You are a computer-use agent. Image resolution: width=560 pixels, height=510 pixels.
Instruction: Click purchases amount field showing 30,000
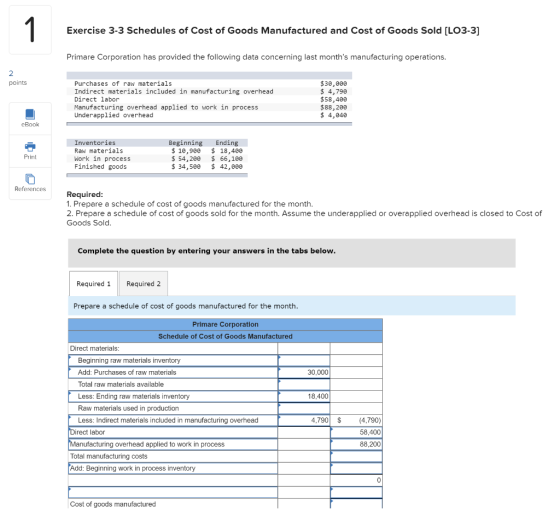click(x=304, y=372)
